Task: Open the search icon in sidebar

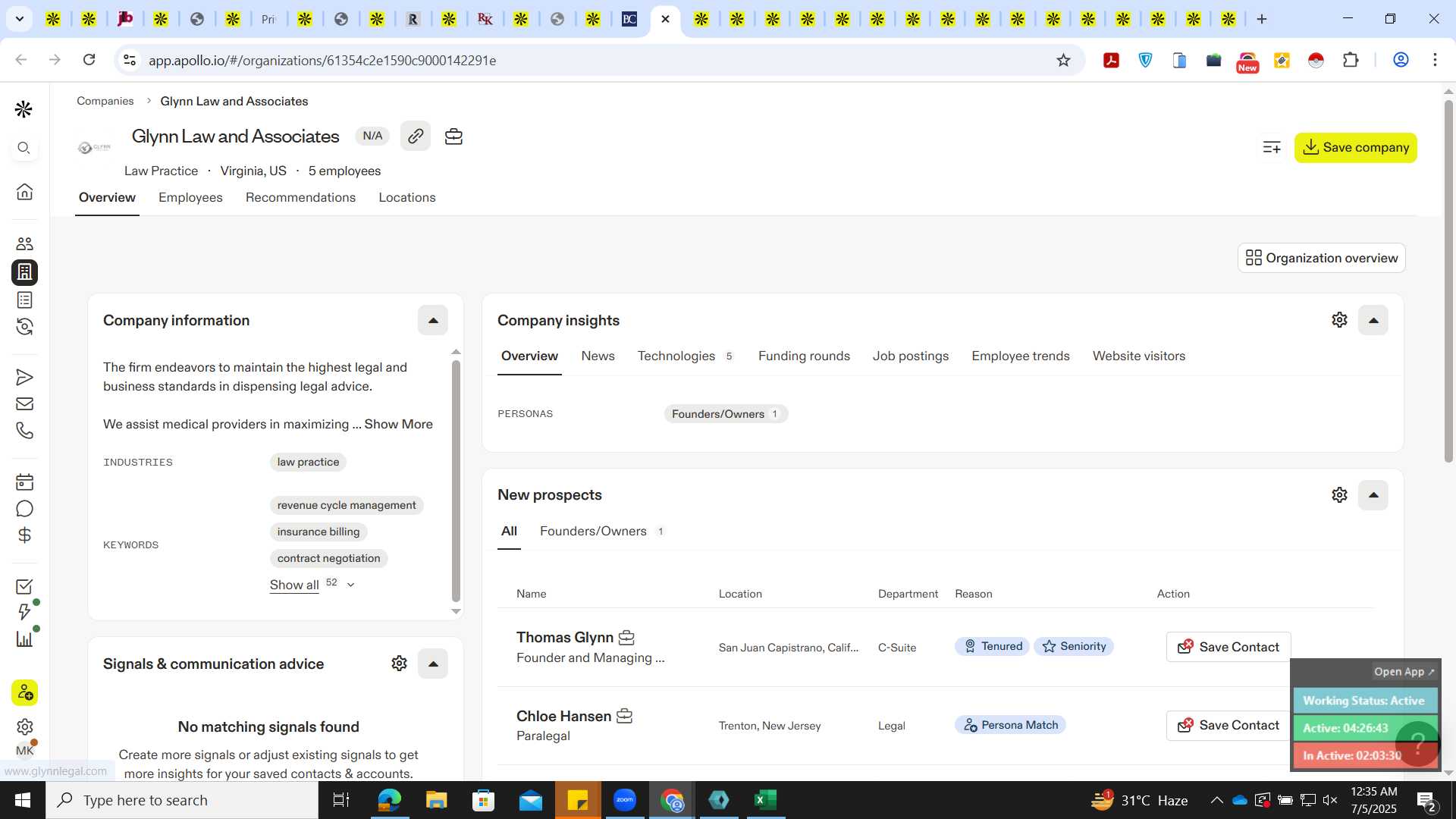Action: tap(24, 148)
